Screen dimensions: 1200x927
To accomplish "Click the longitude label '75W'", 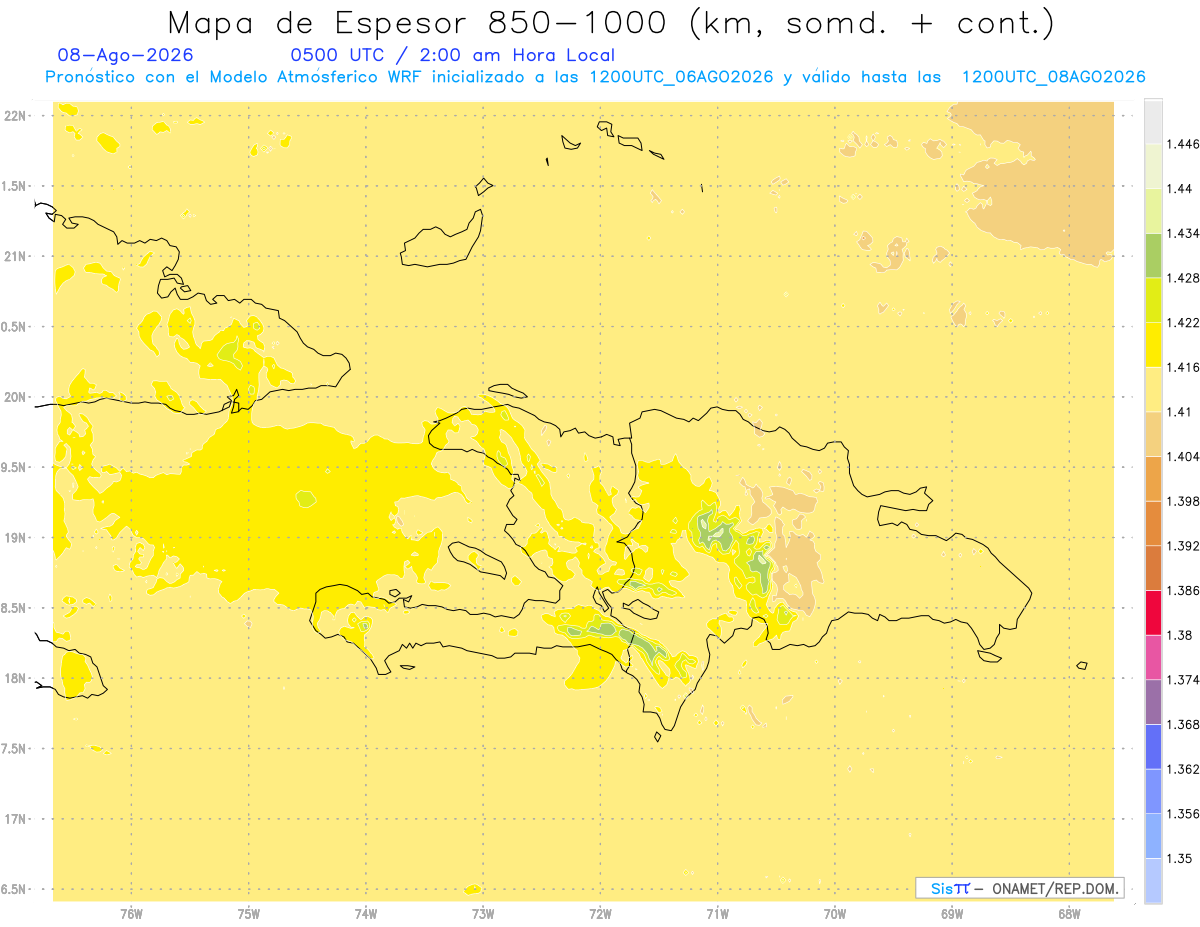I will click(249, 913).
